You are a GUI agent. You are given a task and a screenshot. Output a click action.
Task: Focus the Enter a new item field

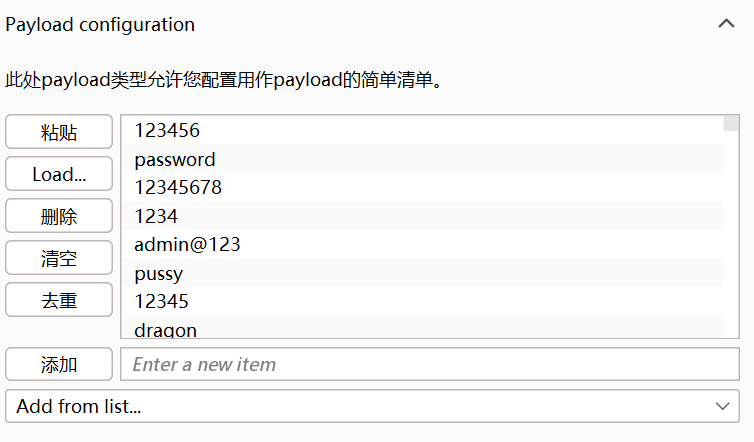point(429,364)
